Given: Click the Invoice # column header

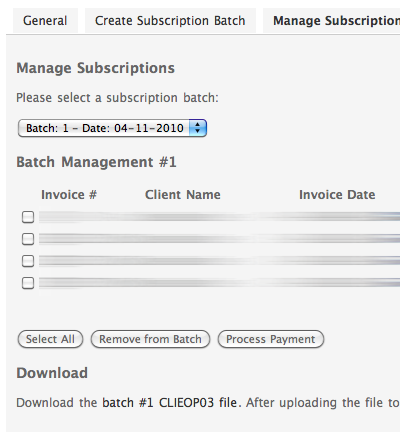Looking at the screenshot, I should [69, 195].
